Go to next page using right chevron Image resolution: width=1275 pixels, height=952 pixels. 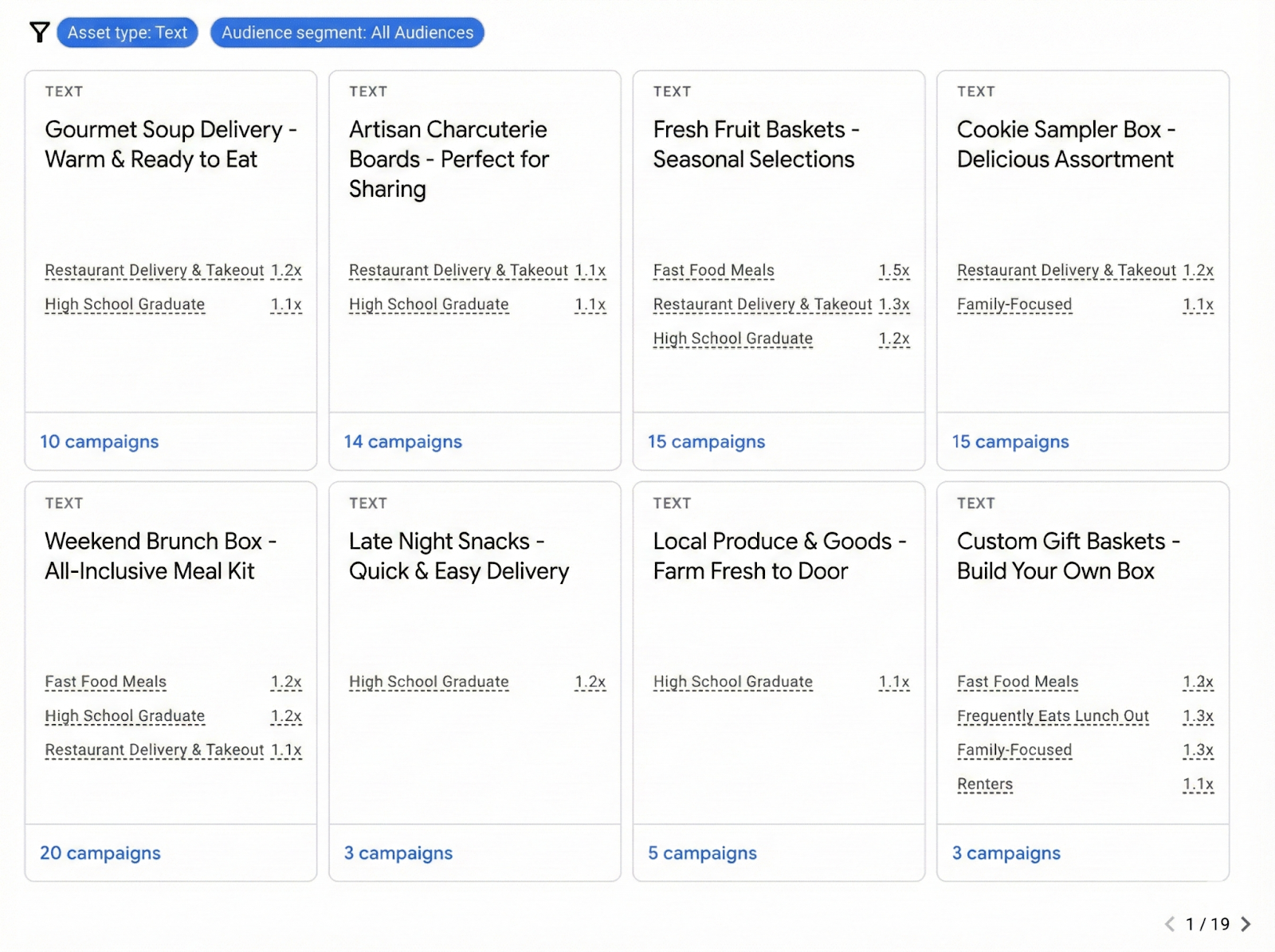click(x=1246, y=924)
